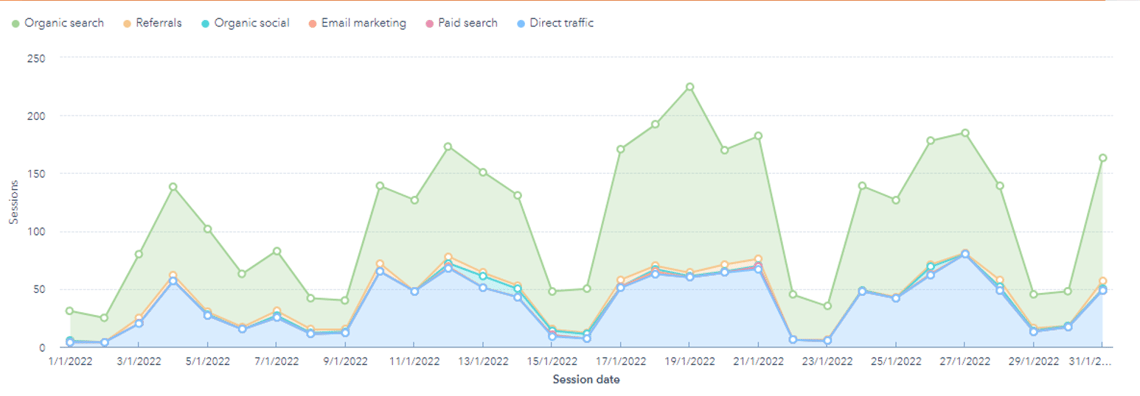Select Organic search point on 29/1/2022

click(1034, 294)
